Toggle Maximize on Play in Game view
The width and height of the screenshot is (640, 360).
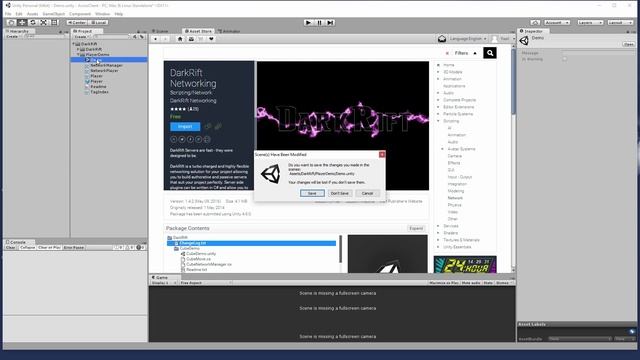(444, 283)
